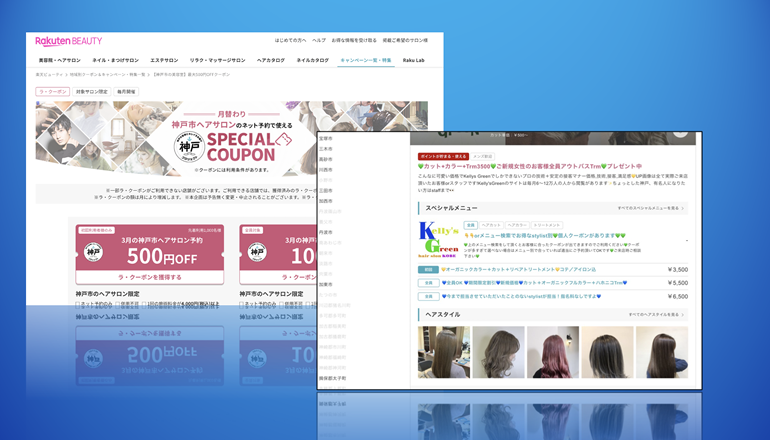Open third hairstyle photo, pink-red hair

[553, 352]
